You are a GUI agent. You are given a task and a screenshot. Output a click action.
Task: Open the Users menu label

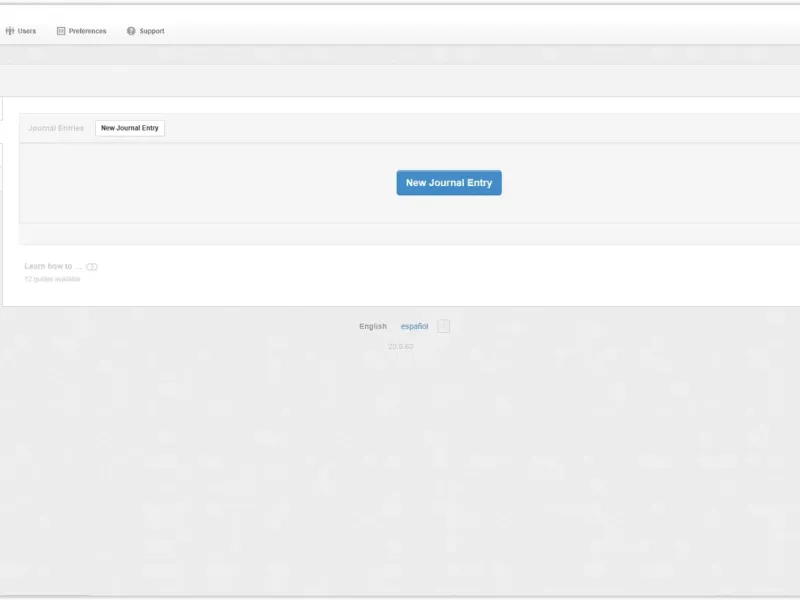pyautogui.click(x=27, y=31)
